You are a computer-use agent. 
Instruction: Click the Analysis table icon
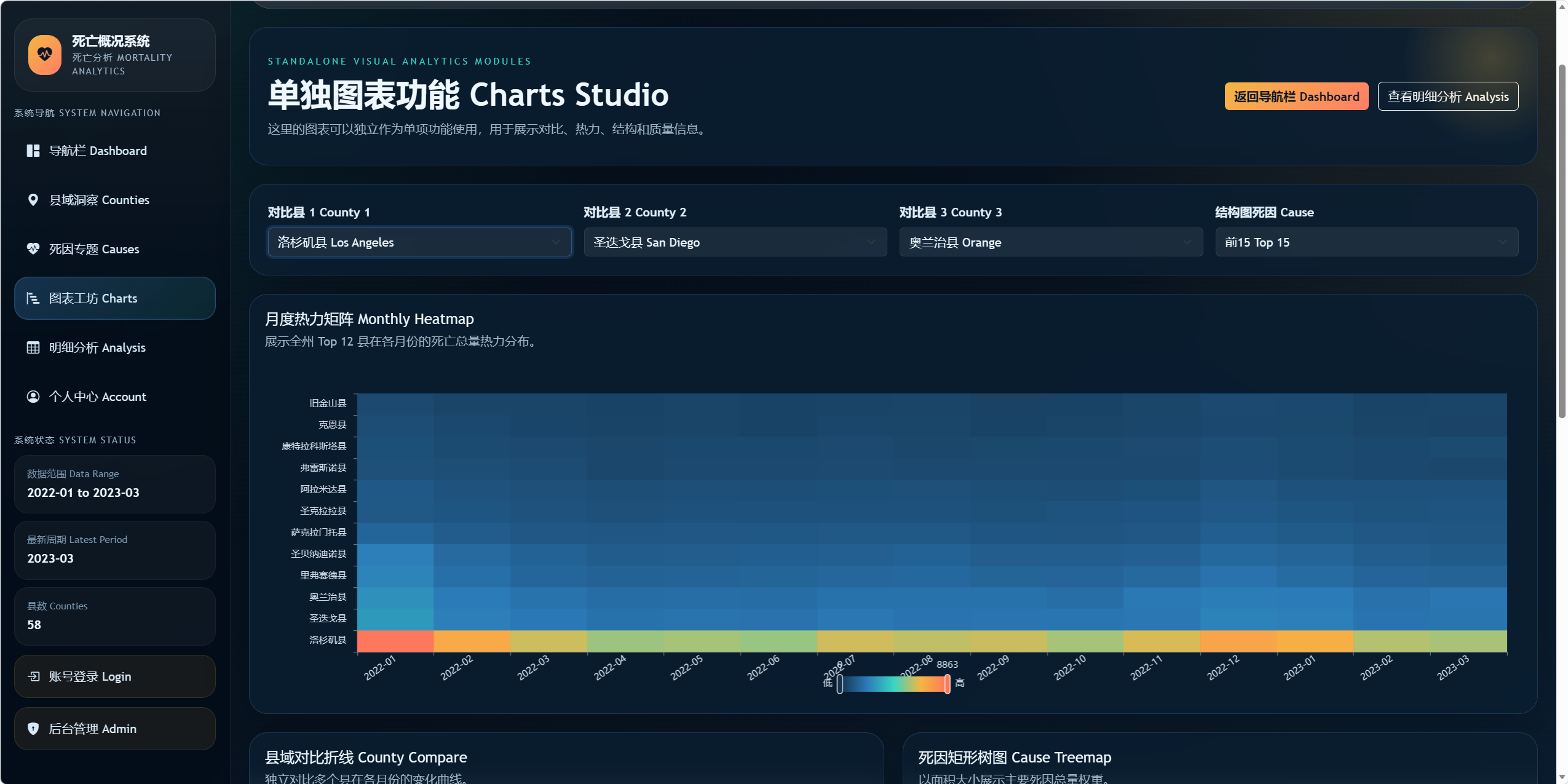coord(33,347)
